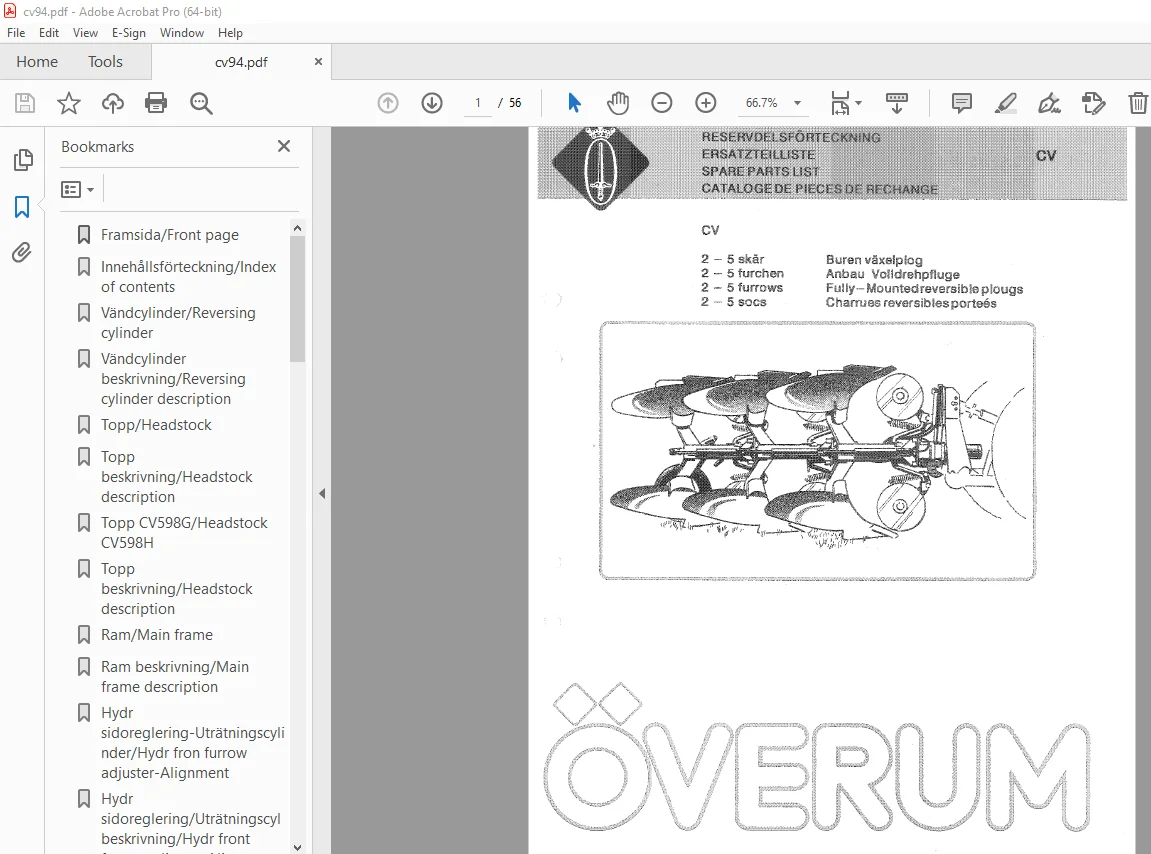Open bookmark Topp/Headstock

tap(156, 425)
